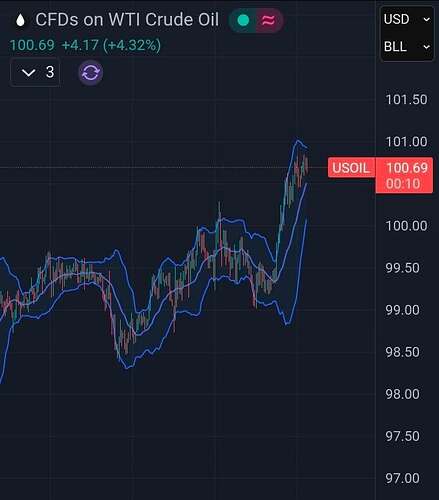This screenshot has height=500, width=439.
Task: Click the 100.00 price scale label
Action: click(406, 226)
